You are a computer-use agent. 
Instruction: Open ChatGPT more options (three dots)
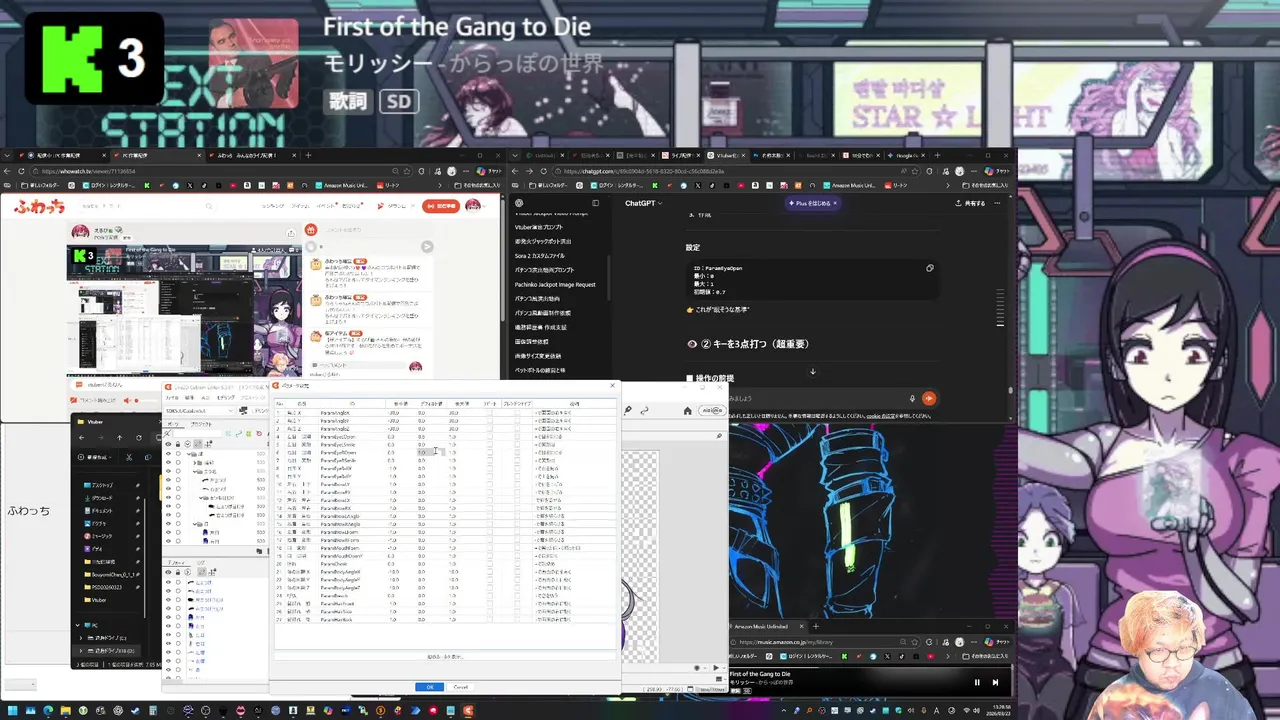(x=997, y=203)
